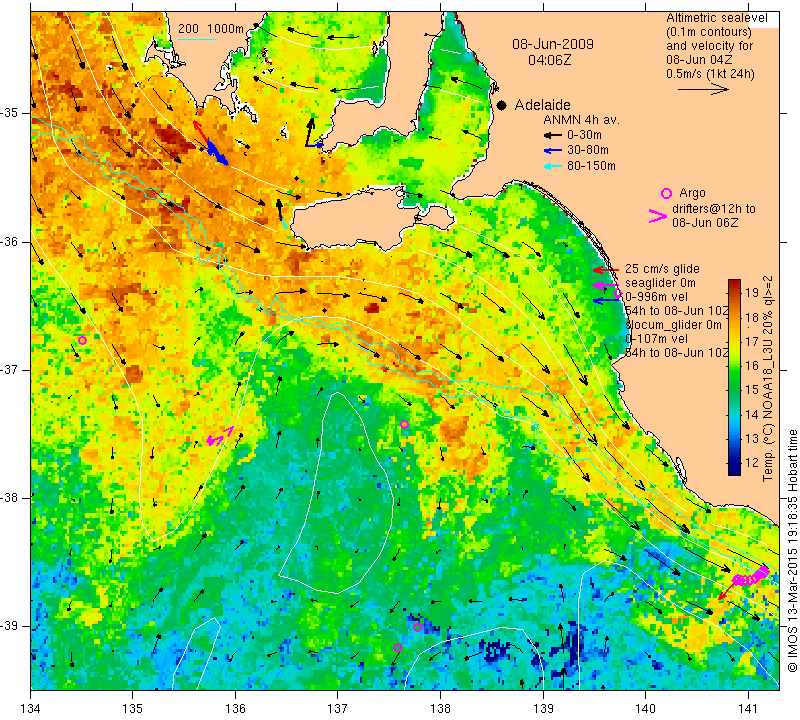Image resolution: width=800 pixels, height=720 pixels.
Task: Click the ANMN 4h av. legend heading
Action: pos(581,120)
